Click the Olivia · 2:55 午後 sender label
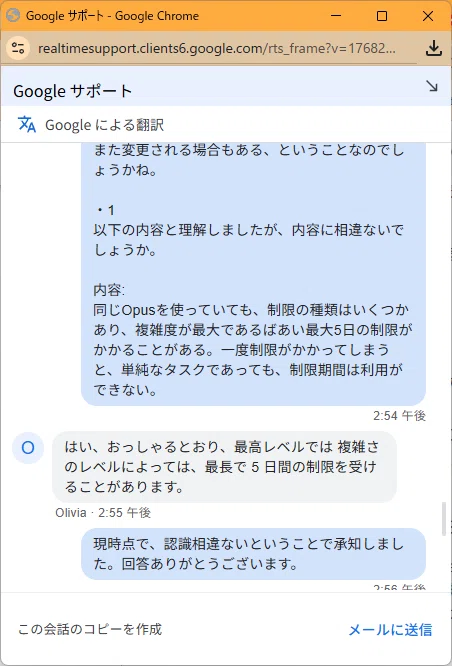The height and width of the screenshot is (666, 452). click(103, 513)
